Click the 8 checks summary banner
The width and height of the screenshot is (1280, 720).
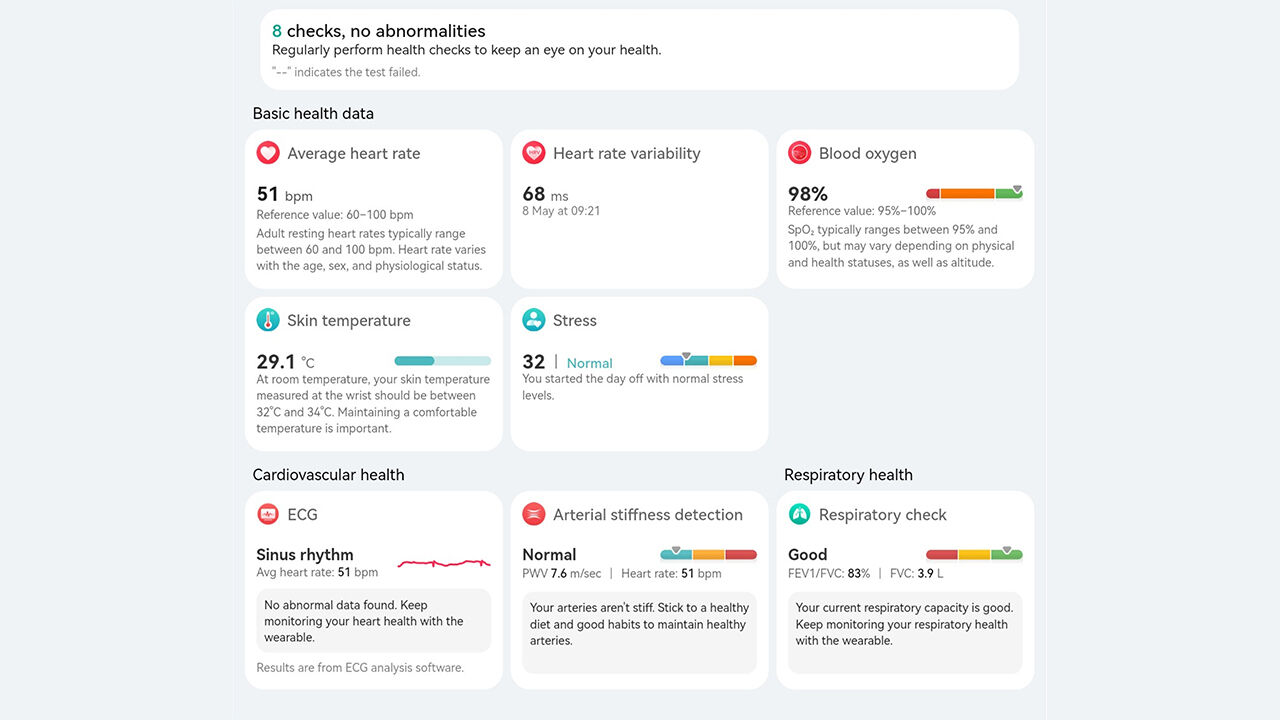pyautogui.click(x=639, y=50)
